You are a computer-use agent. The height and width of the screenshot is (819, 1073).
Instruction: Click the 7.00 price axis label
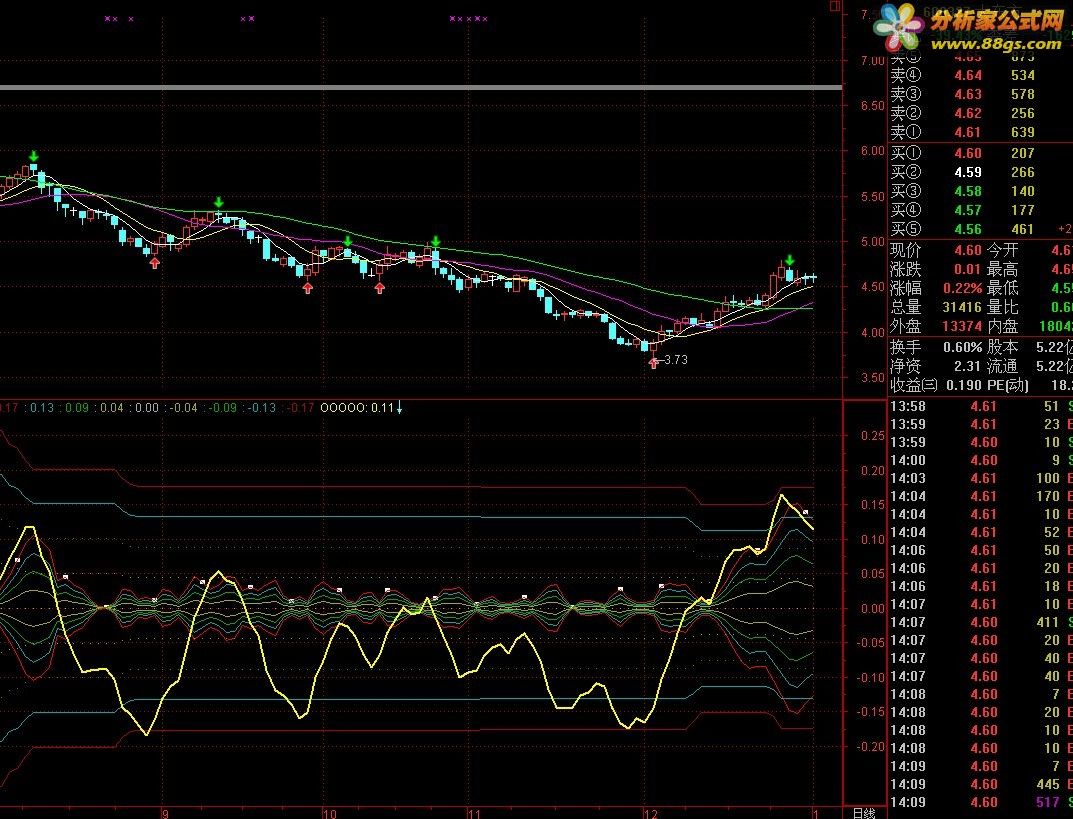(873, 61)
